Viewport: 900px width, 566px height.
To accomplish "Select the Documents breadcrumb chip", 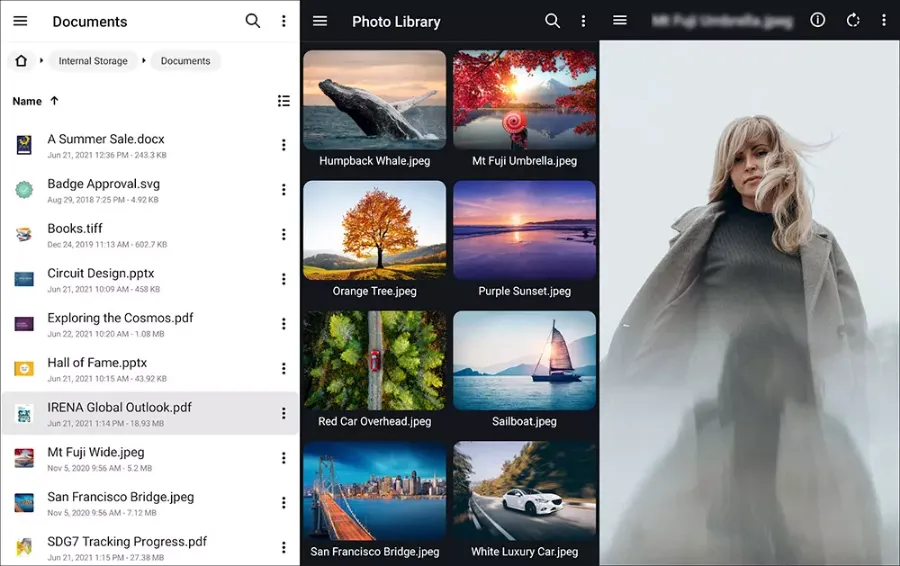I will (x=185, y=61).
